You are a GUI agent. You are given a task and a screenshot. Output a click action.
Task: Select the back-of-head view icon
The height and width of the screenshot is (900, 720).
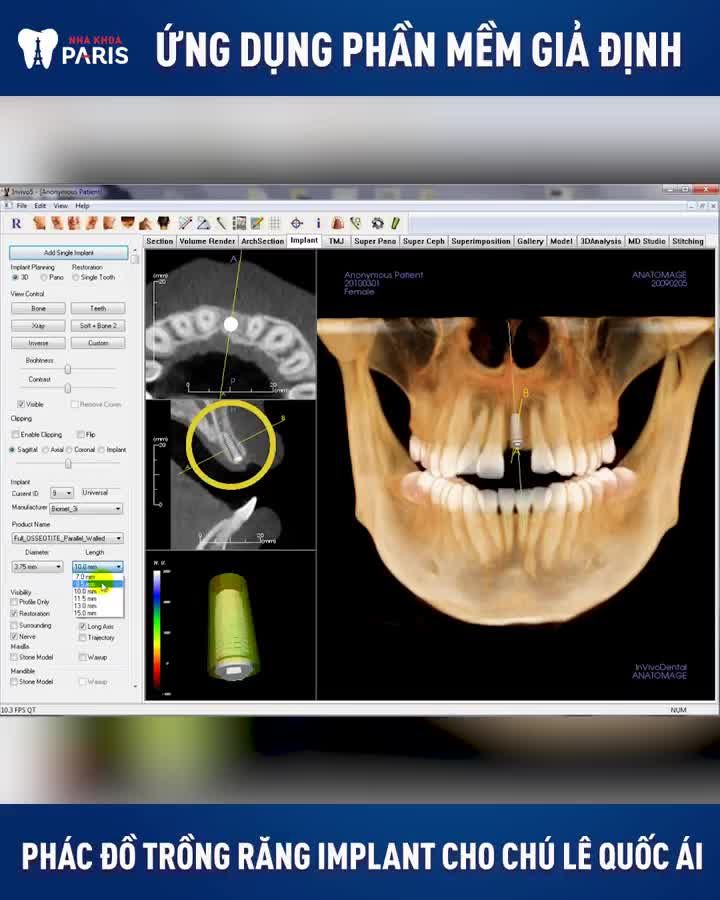164,223
